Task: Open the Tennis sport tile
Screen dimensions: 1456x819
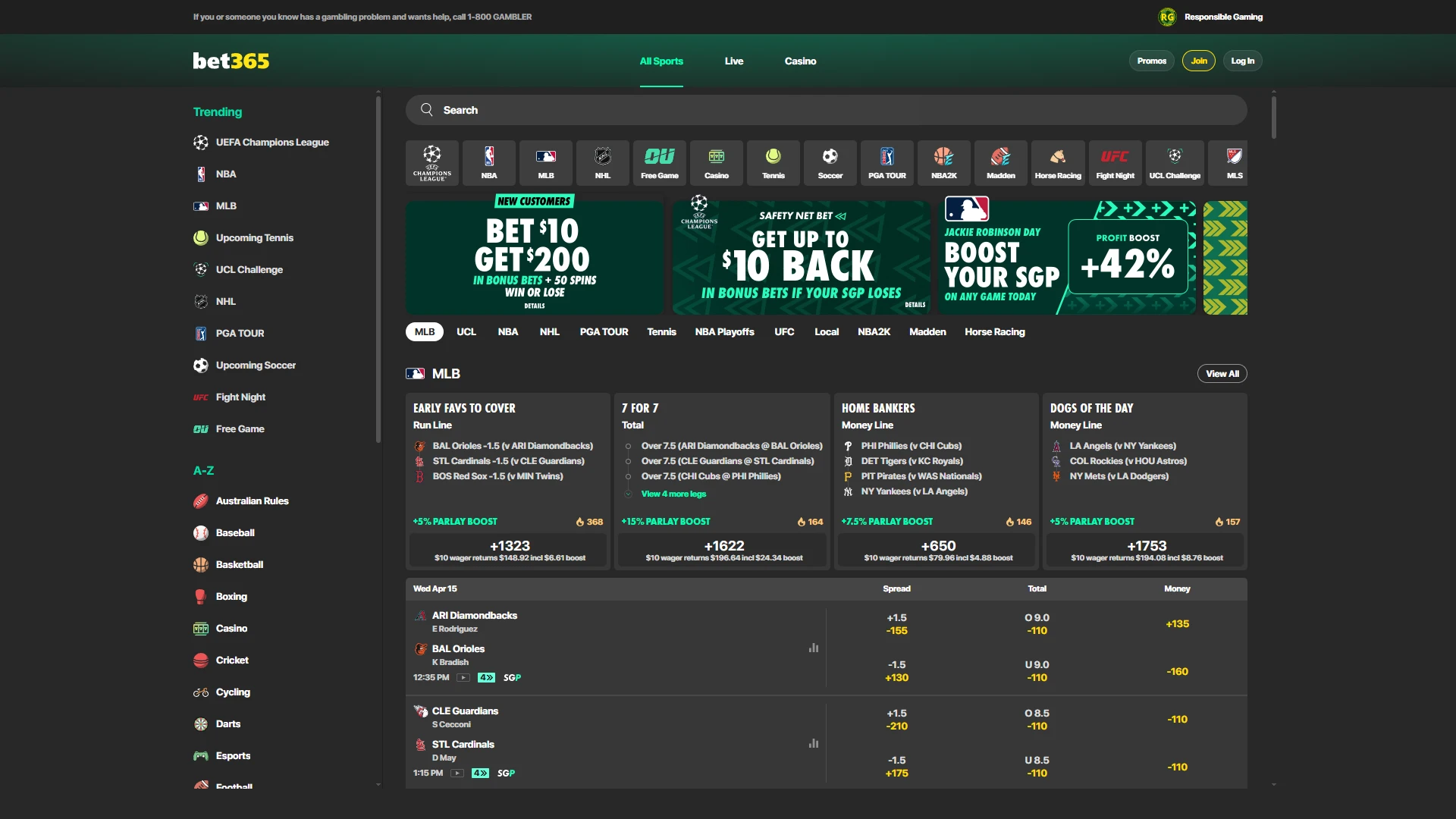Action: [x=773, y=163]
